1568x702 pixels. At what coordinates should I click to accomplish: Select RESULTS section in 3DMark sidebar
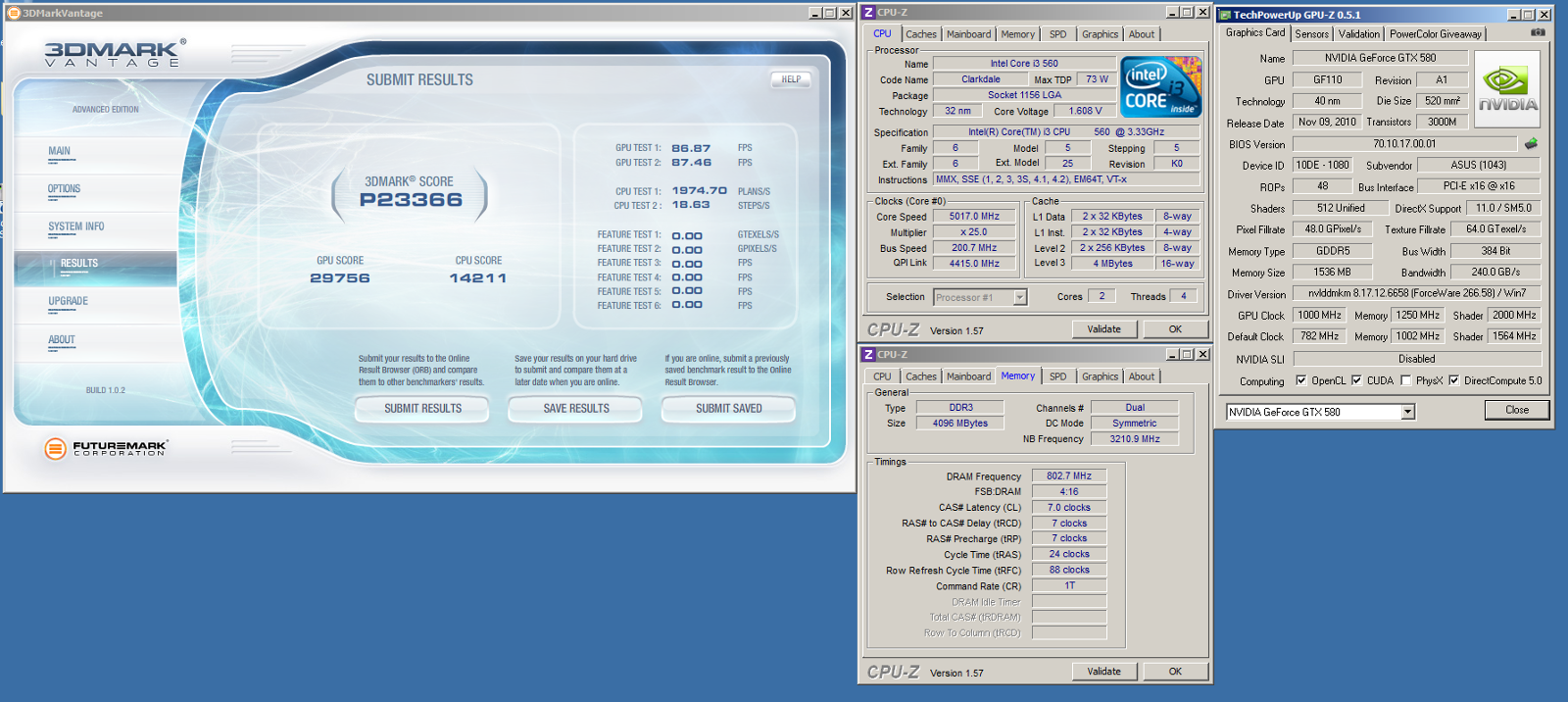pos(95,268)
